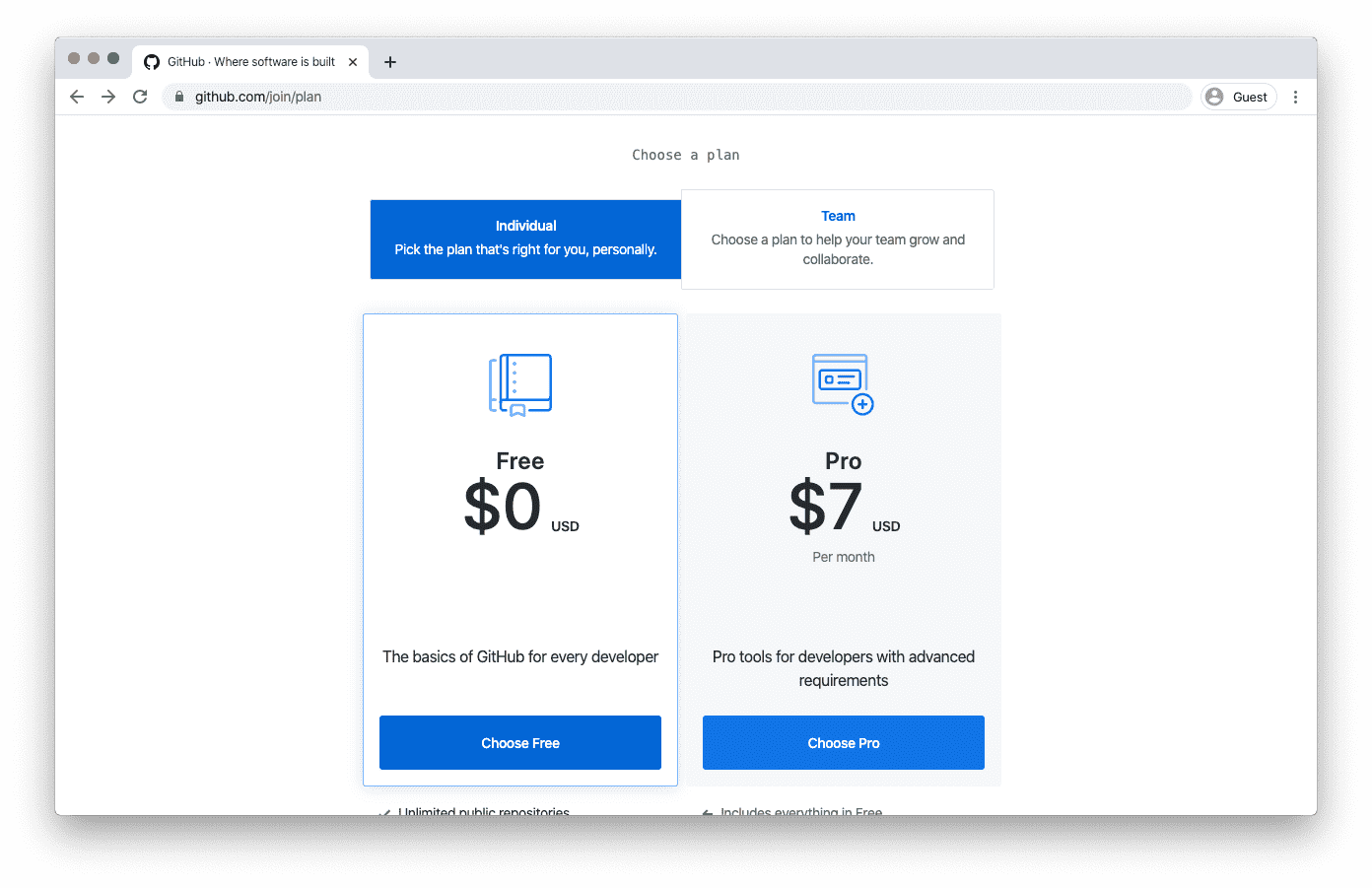Image resolution: width=1372 pixels, height=888 pixels.
Task: Click the "Free" plan heading
Action: coord(520,461)
